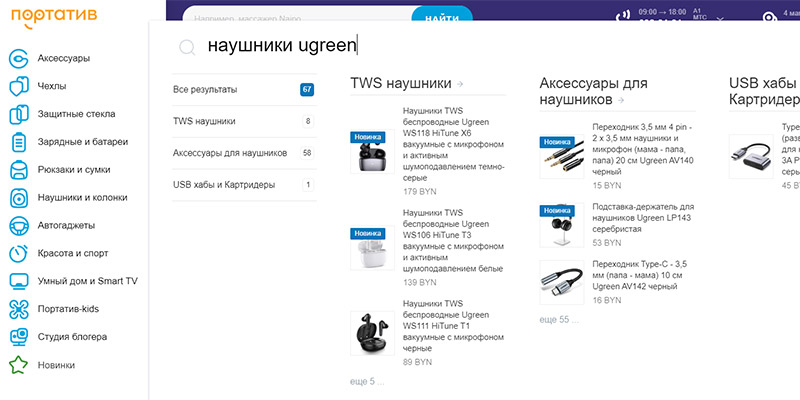Open the Портатив-kids drone icon

click(x=19, y=309)
